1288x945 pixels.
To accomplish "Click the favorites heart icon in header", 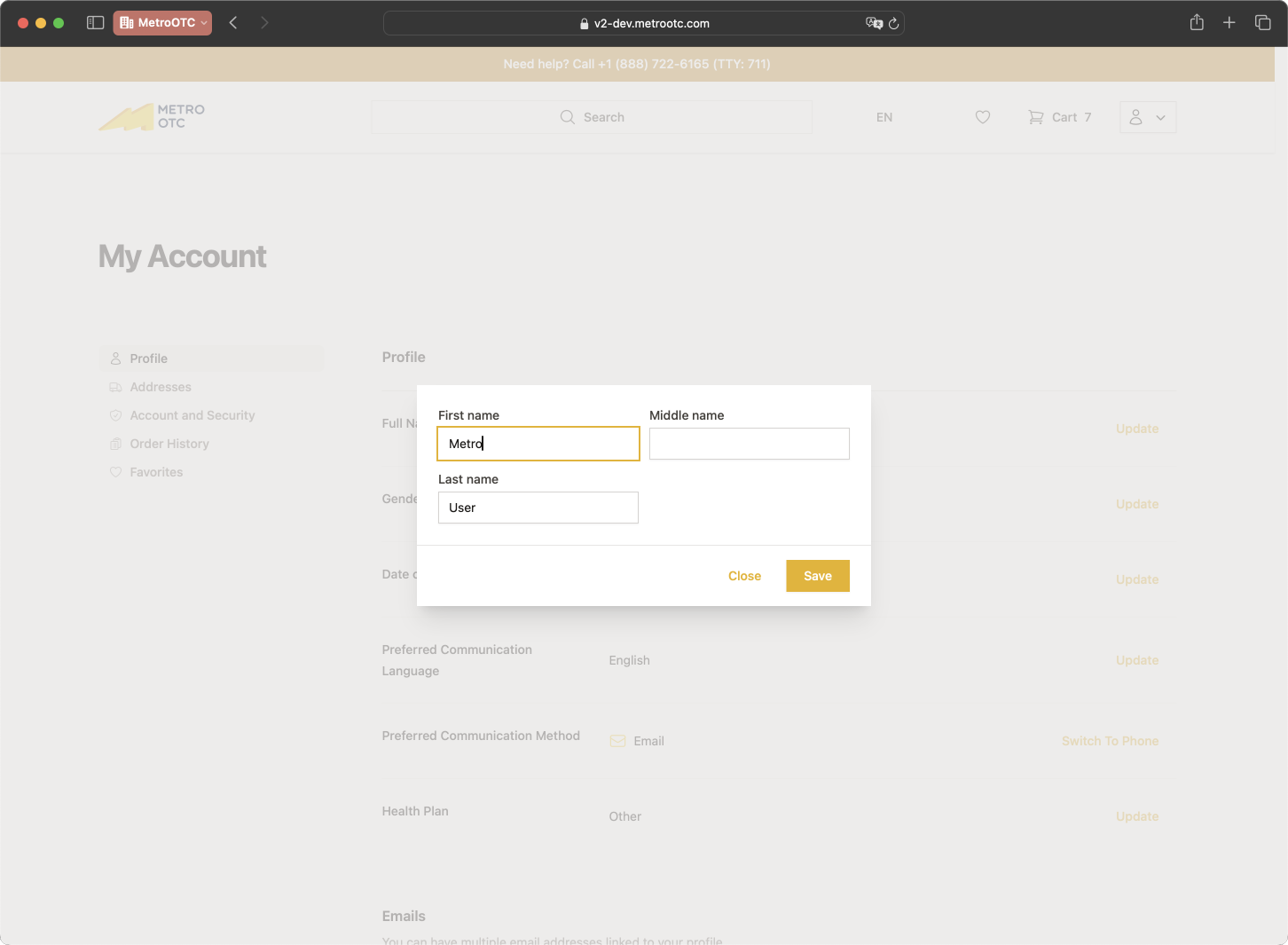I will (x=982, y=117).
